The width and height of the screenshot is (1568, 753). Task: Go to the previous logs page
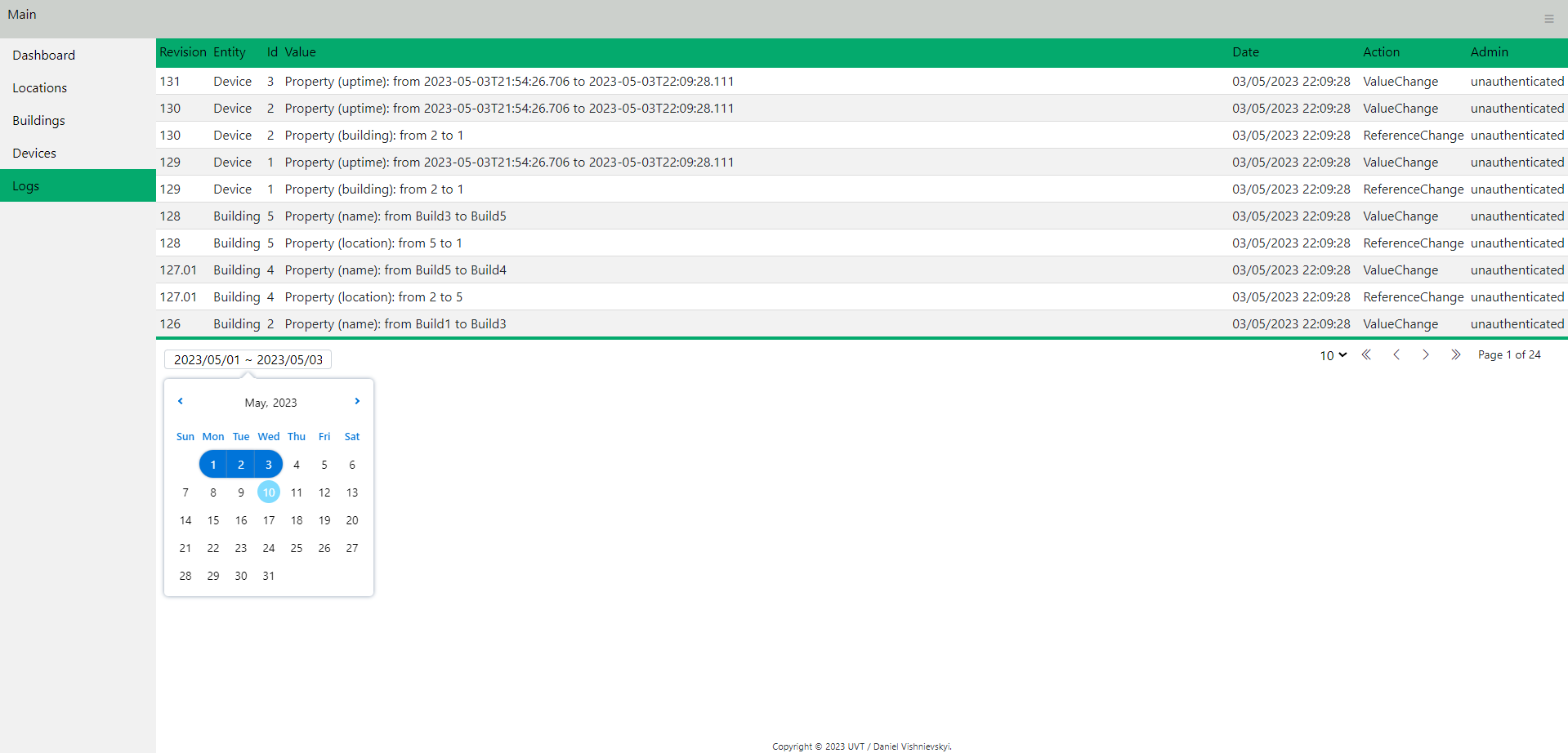pyautogui.click(x=1396, y=354)
